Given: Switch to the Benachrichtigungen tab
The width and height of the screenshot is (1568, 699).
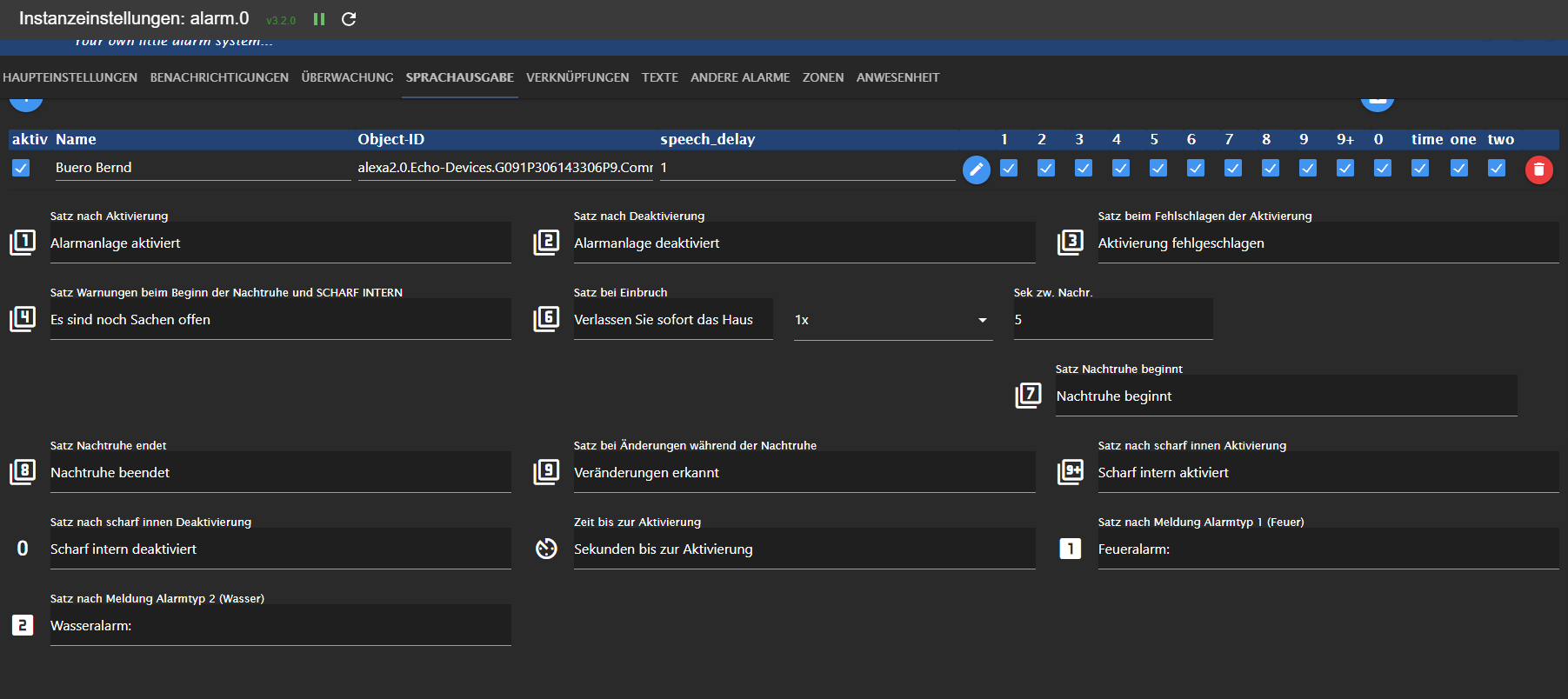Looking at the screenshot, I should 219,77.
